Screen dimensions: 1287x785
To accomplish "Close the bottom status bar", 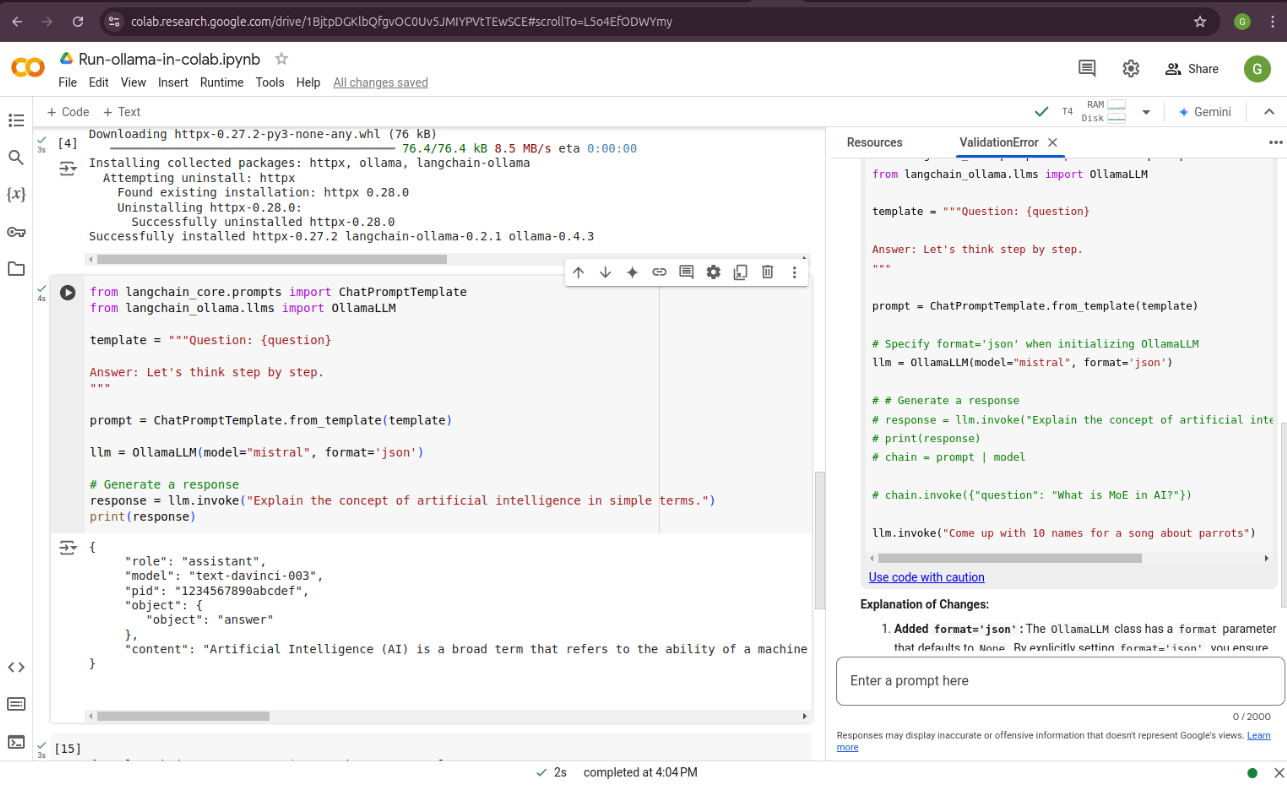I will 1278,773.
